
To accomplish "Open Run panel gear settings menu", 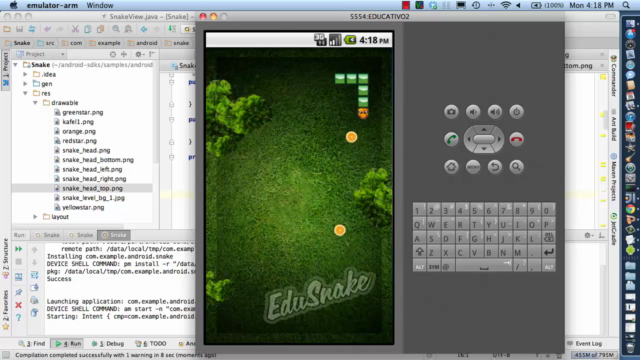I will (x=588, y=235).
